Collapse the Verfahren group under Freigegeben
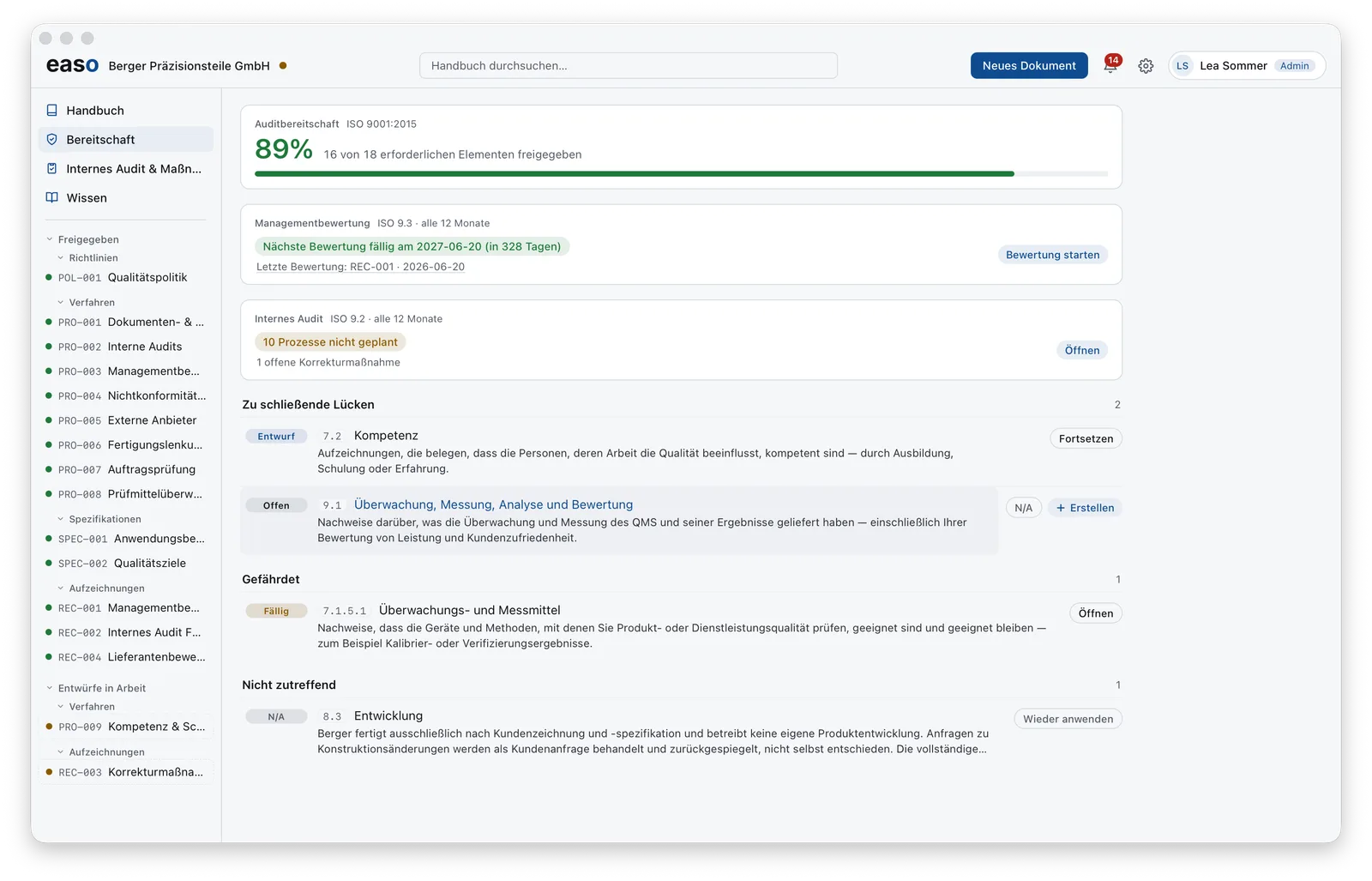The image size is (1372, 881). pyautogui.click(x=61, y=303)
